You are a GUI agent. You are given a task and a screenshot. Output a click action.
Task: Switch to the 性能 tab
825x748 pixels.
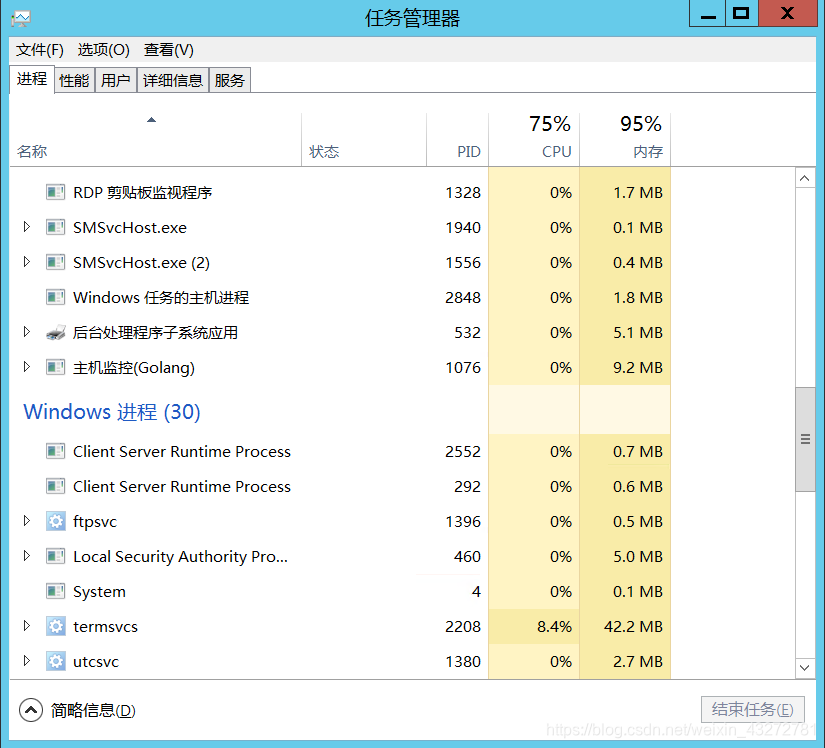[x=74, y=80]
